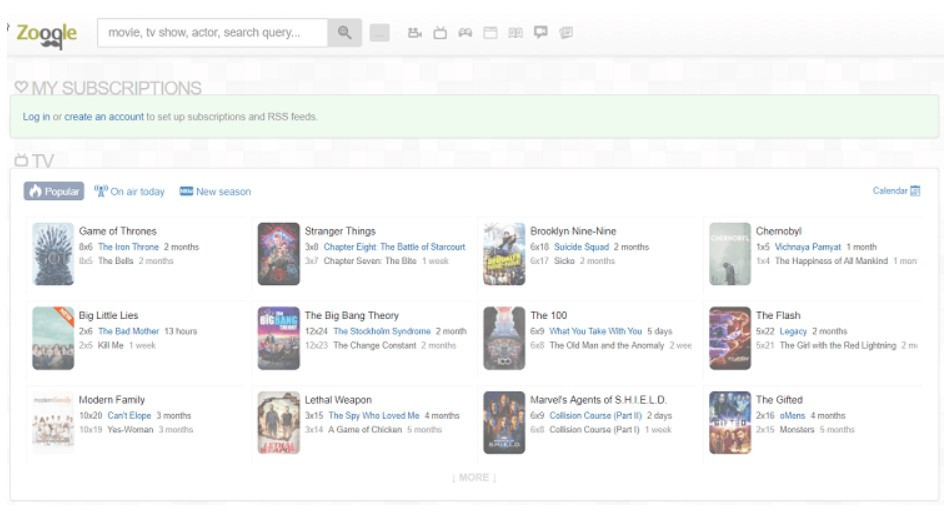947x512 pixels.
Task: Click the TV section heading icon
Action: pyautogui.click(x=21, y=161)
